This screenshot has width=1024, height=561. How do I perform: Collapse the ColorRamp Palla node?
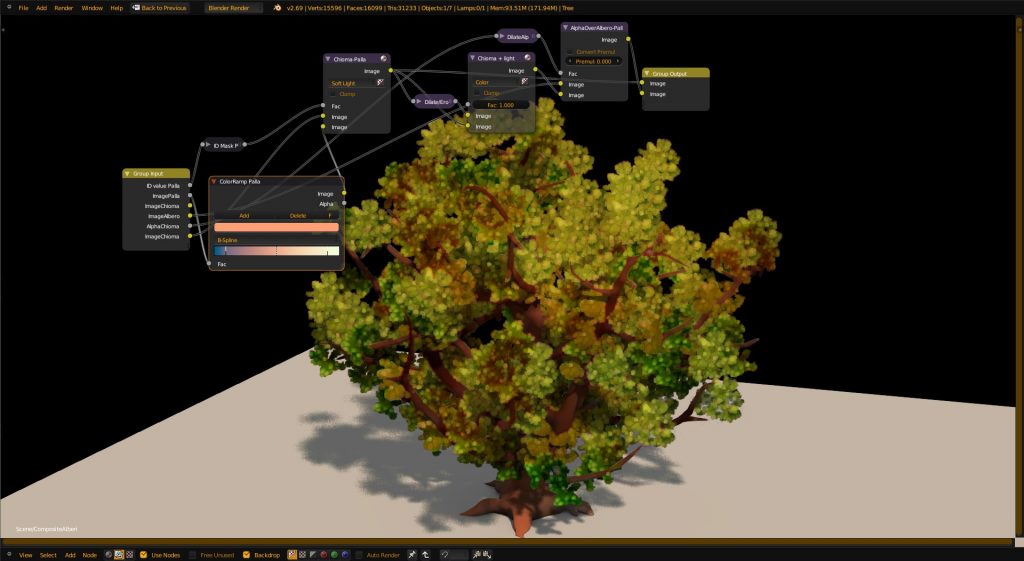(x=214, y=182)
